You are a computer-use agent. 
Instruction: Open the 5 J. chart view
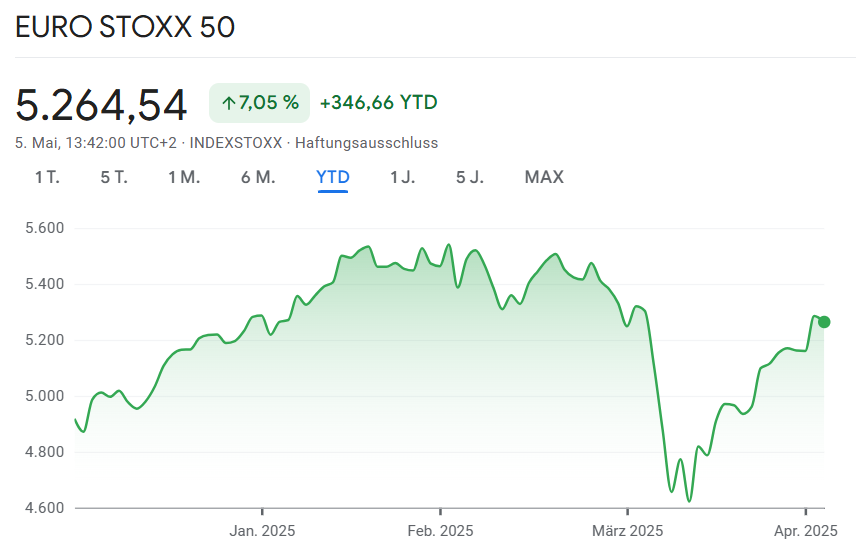470,177
